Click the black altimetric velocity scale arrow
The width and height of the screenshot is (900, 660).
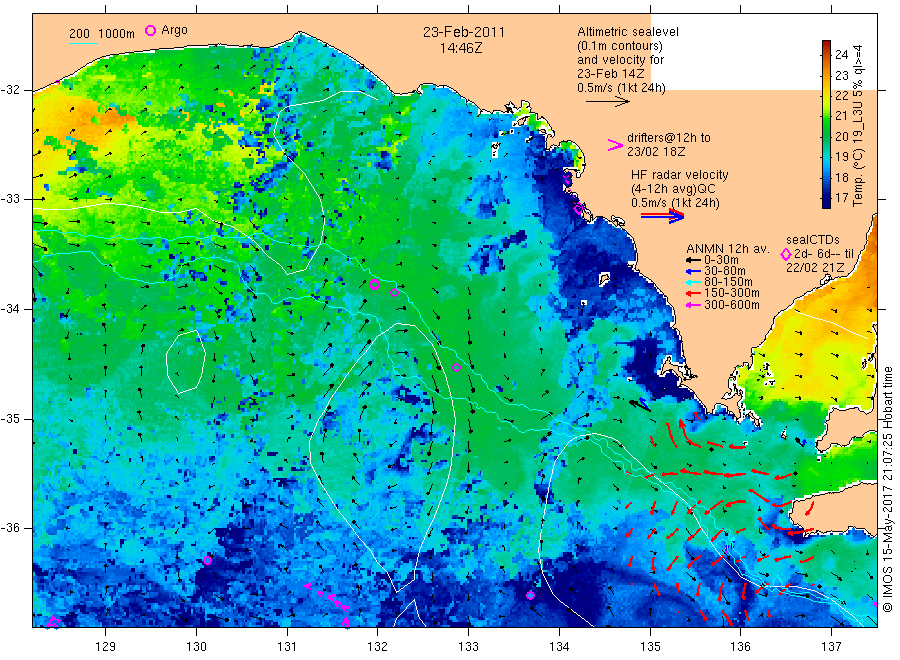(607, 102)
